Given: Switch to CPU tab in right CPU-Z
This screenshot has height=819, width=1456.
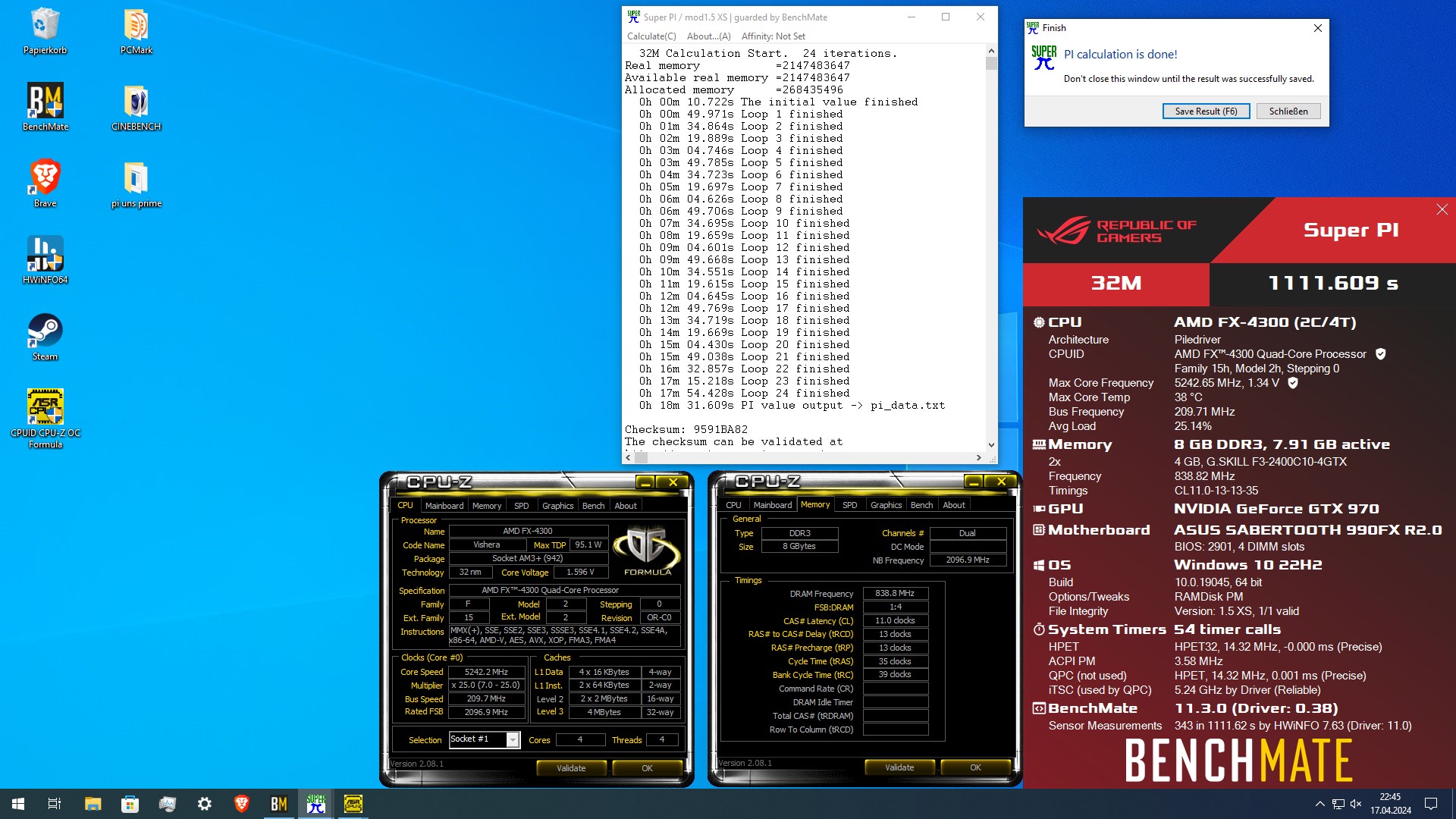Looking at the screenshot, I should pyautogui.click(x=733, y=505).
